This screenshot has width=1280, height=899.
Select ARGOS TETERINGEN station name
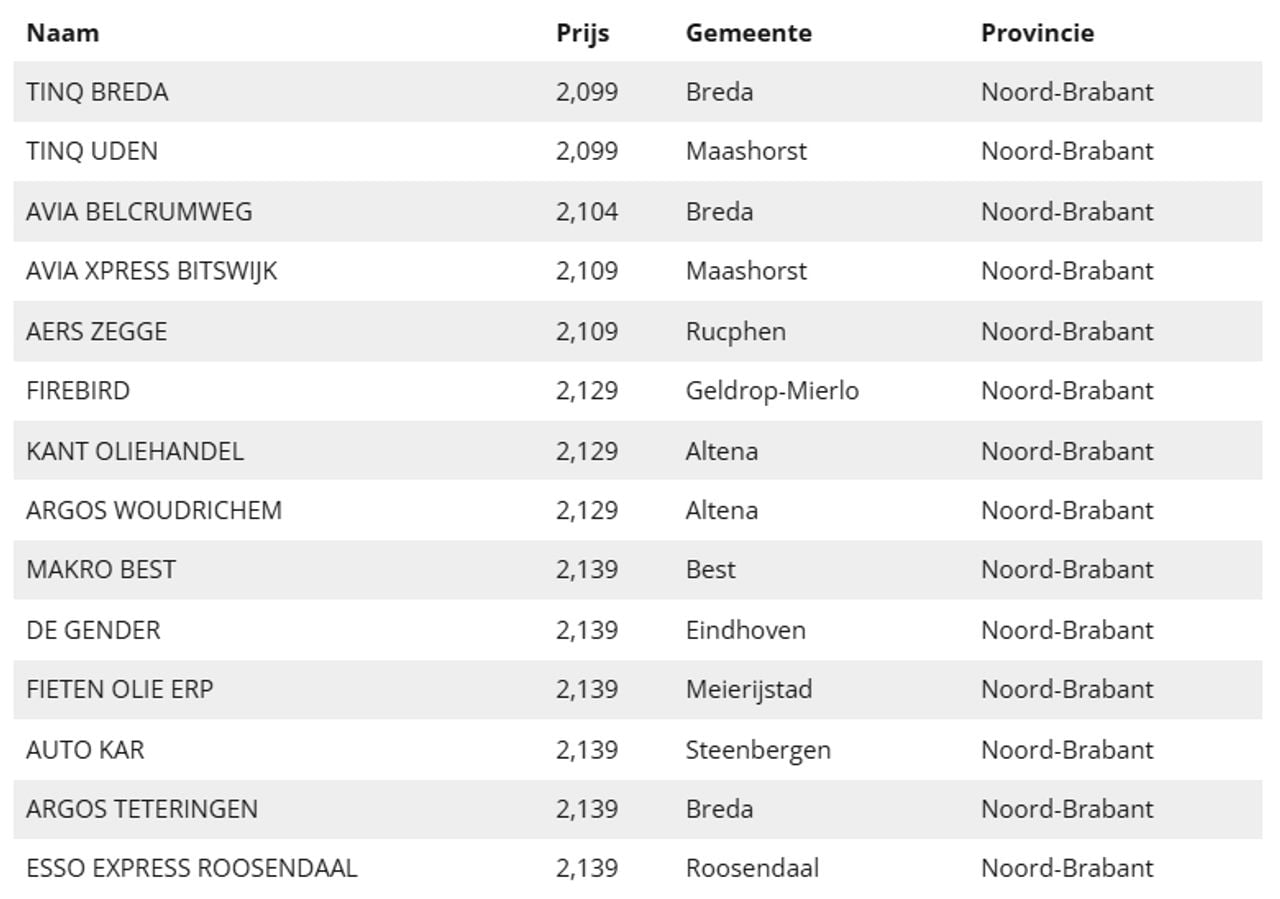(x=142, y=809)
